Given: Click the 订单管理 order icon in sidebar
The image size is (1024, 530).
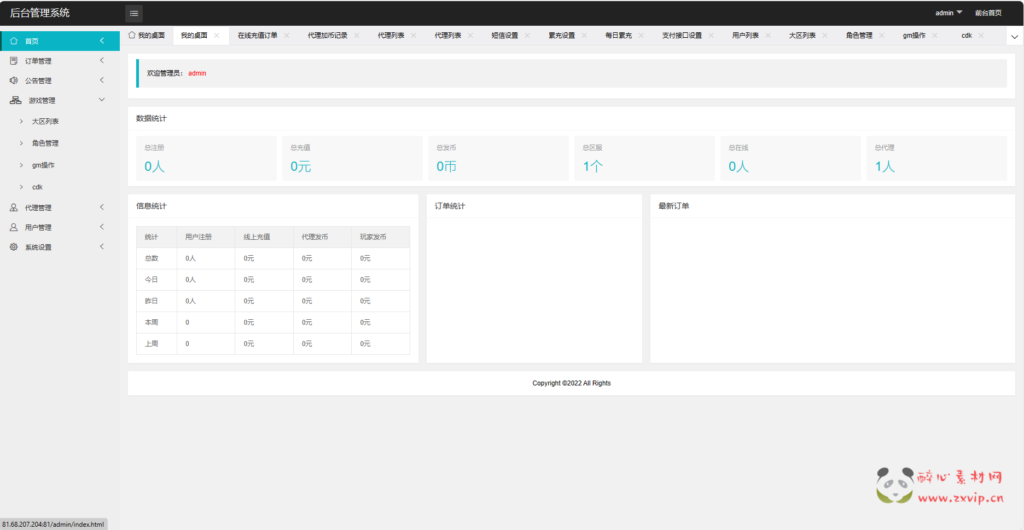Looking at the screenshot, I should pos(14,61).
